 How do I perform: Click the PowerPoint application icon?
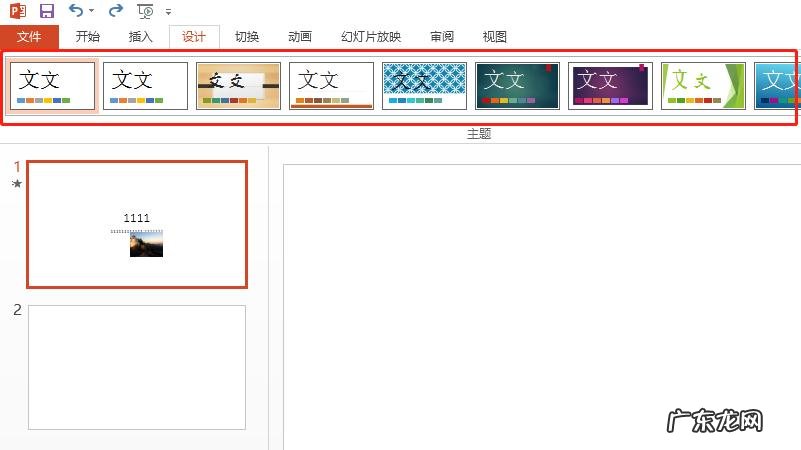coord(18,11)
